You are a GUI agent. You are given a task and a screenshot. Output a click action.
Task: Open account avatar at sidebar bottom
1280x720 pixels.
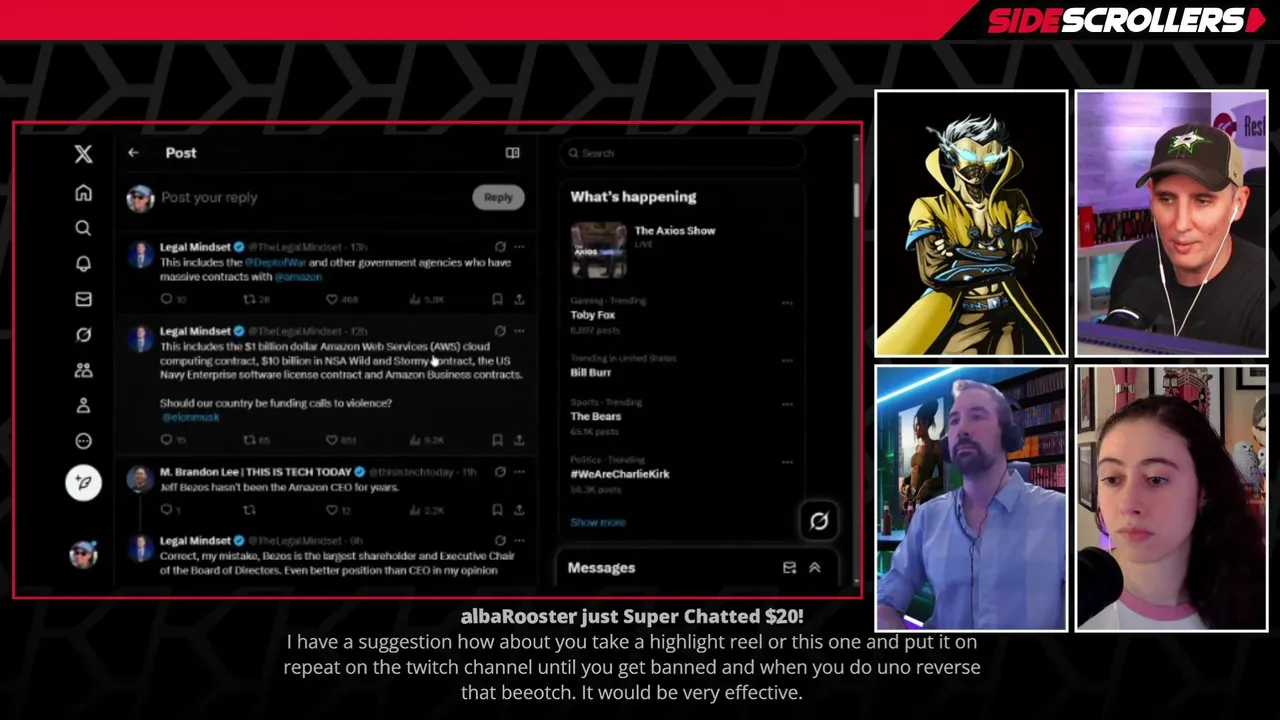83,553
